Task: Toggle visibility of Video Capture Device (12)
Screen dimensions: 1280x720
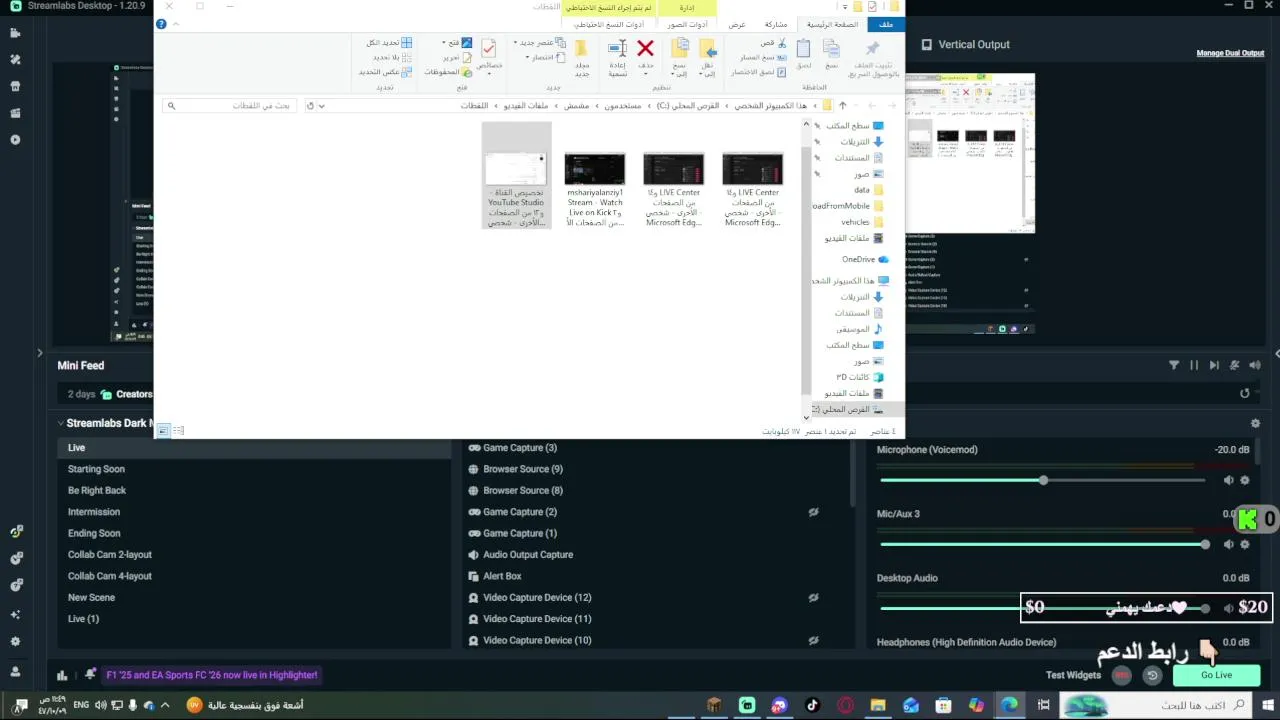Action: pyautogui.click(x=813, y=598)
